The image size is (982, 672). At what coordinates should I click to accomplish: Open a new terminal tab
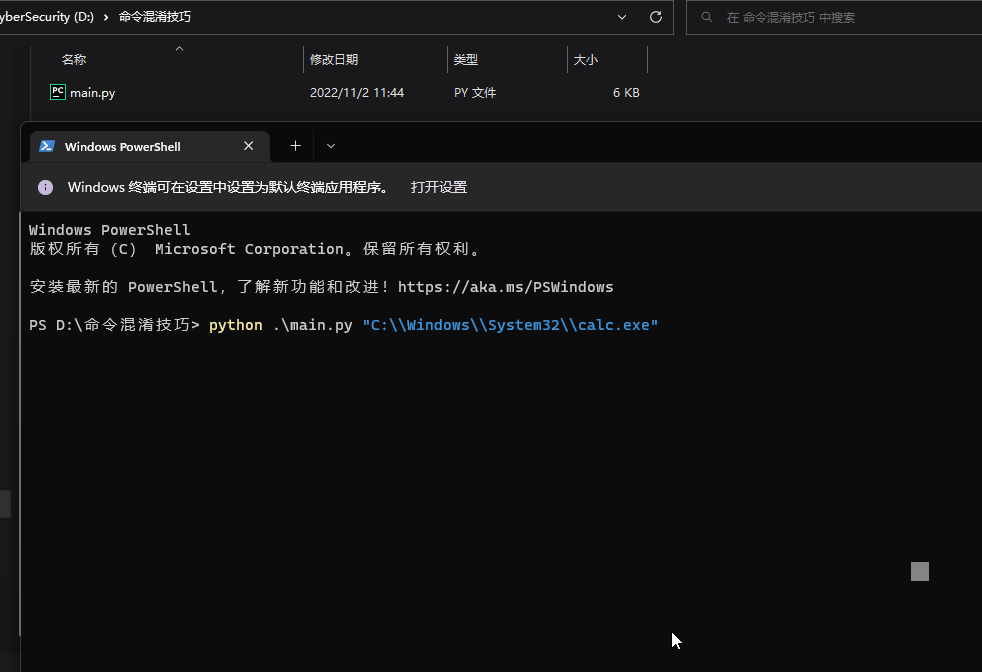296,146
